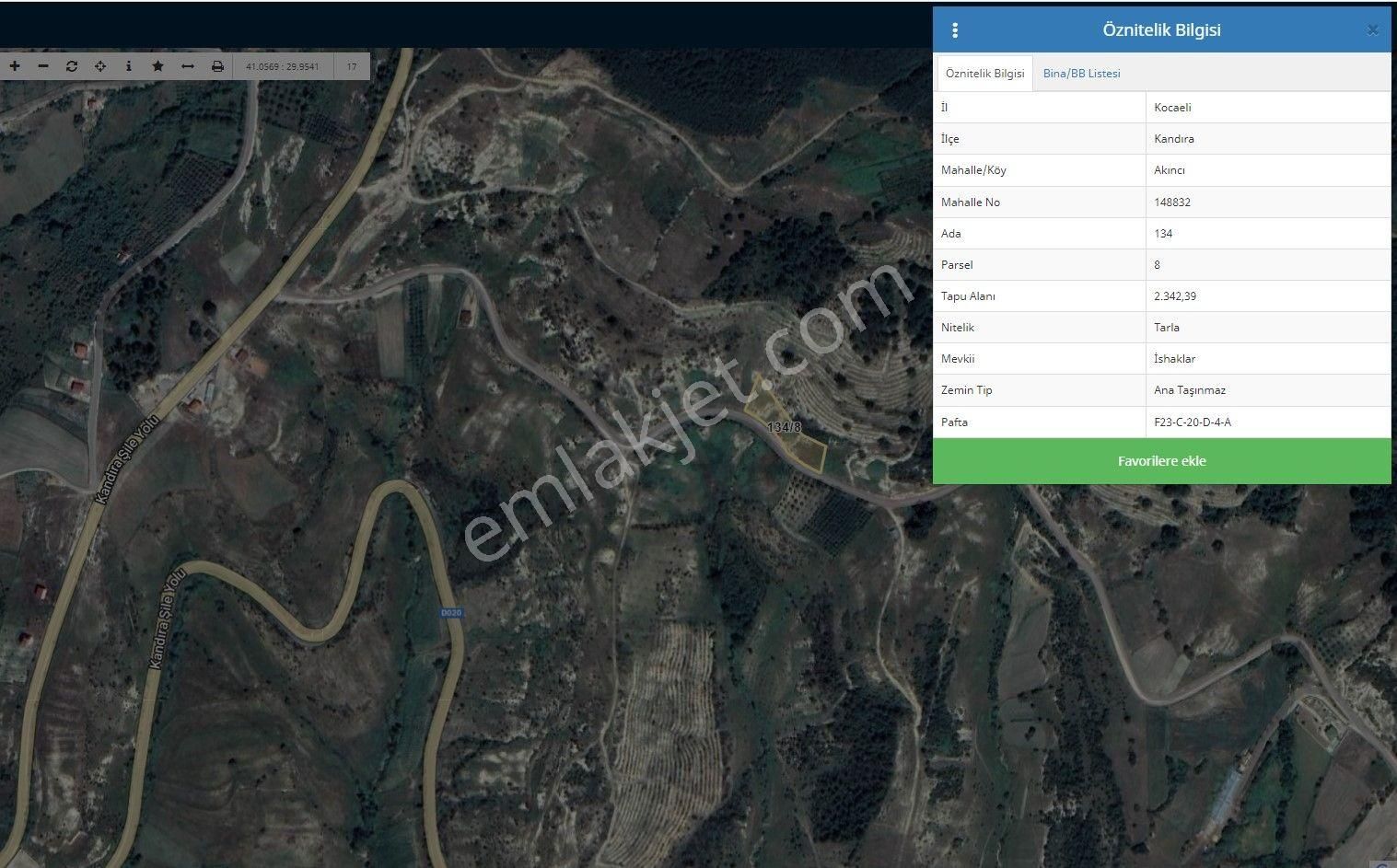Click the parcel label 134/8 on map

coord(784,427)
